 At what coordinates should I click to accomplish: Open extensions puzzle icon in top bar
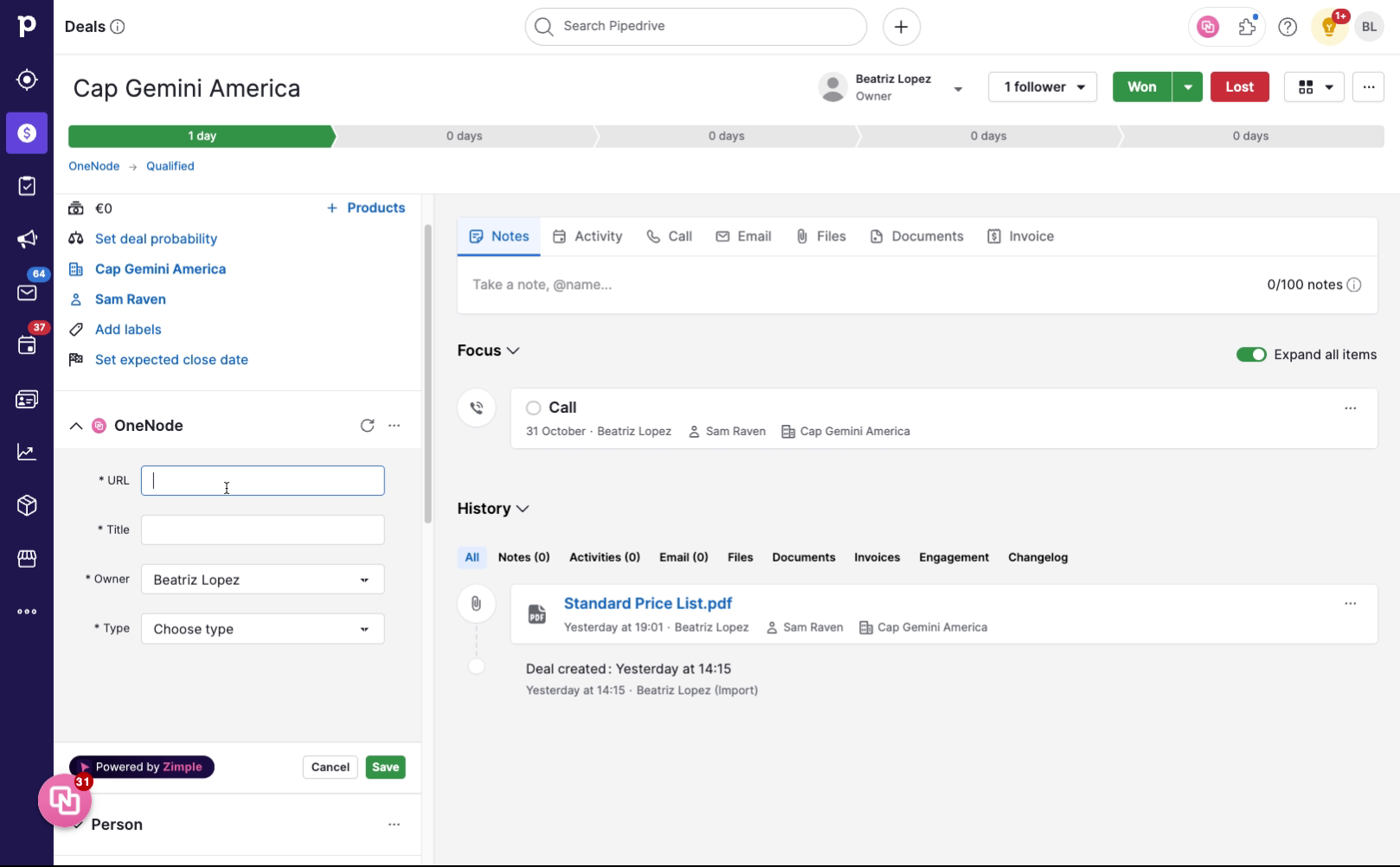[1247, 27]
